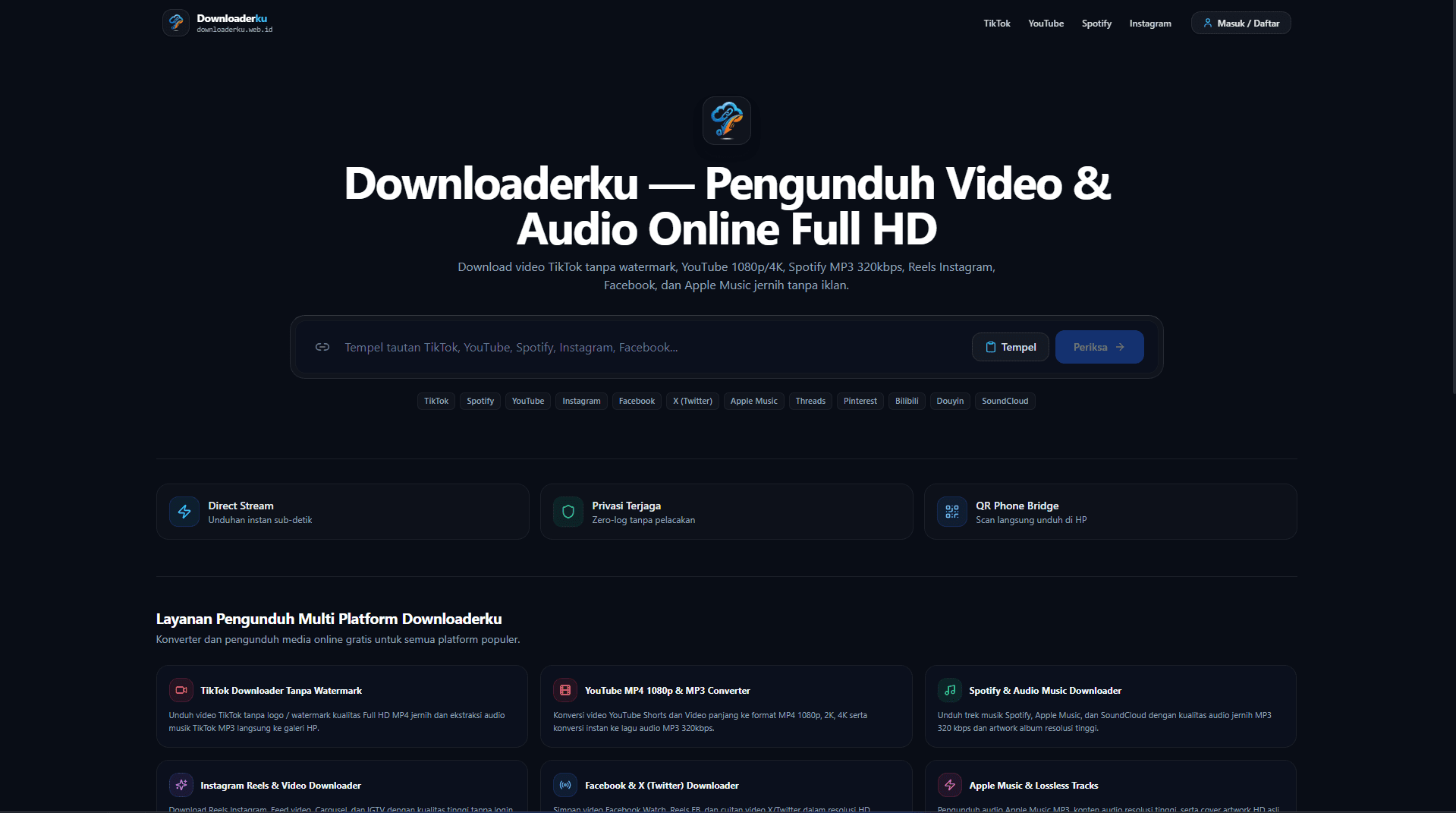Click the shield Privasi Terjaga icon
The height and width of the screenshot is (813, 1456).
(568, 512)
